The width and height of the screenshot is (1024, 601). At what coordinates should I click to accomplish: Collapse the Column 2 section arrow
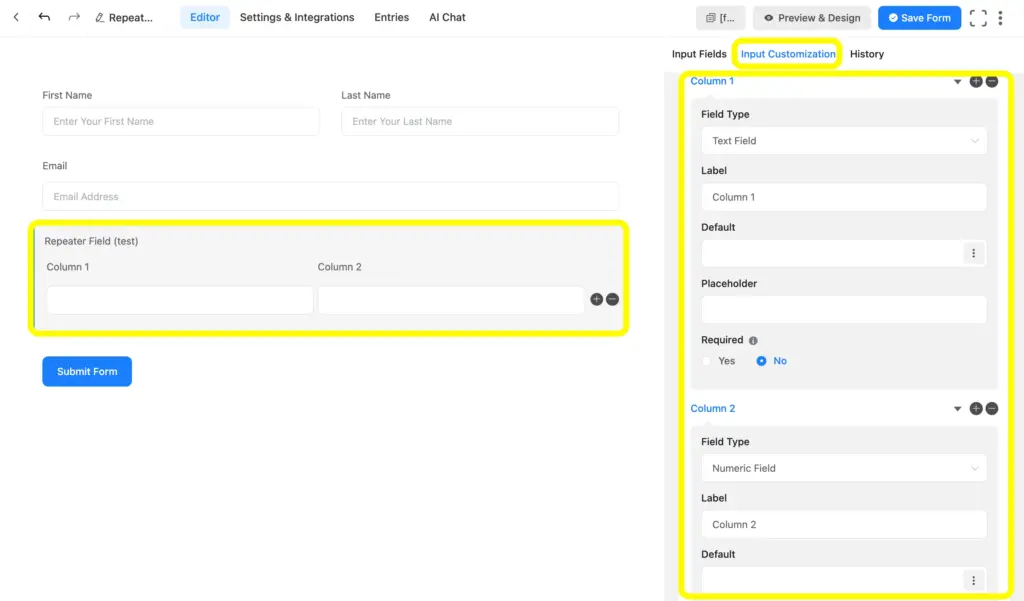(957, 409)
